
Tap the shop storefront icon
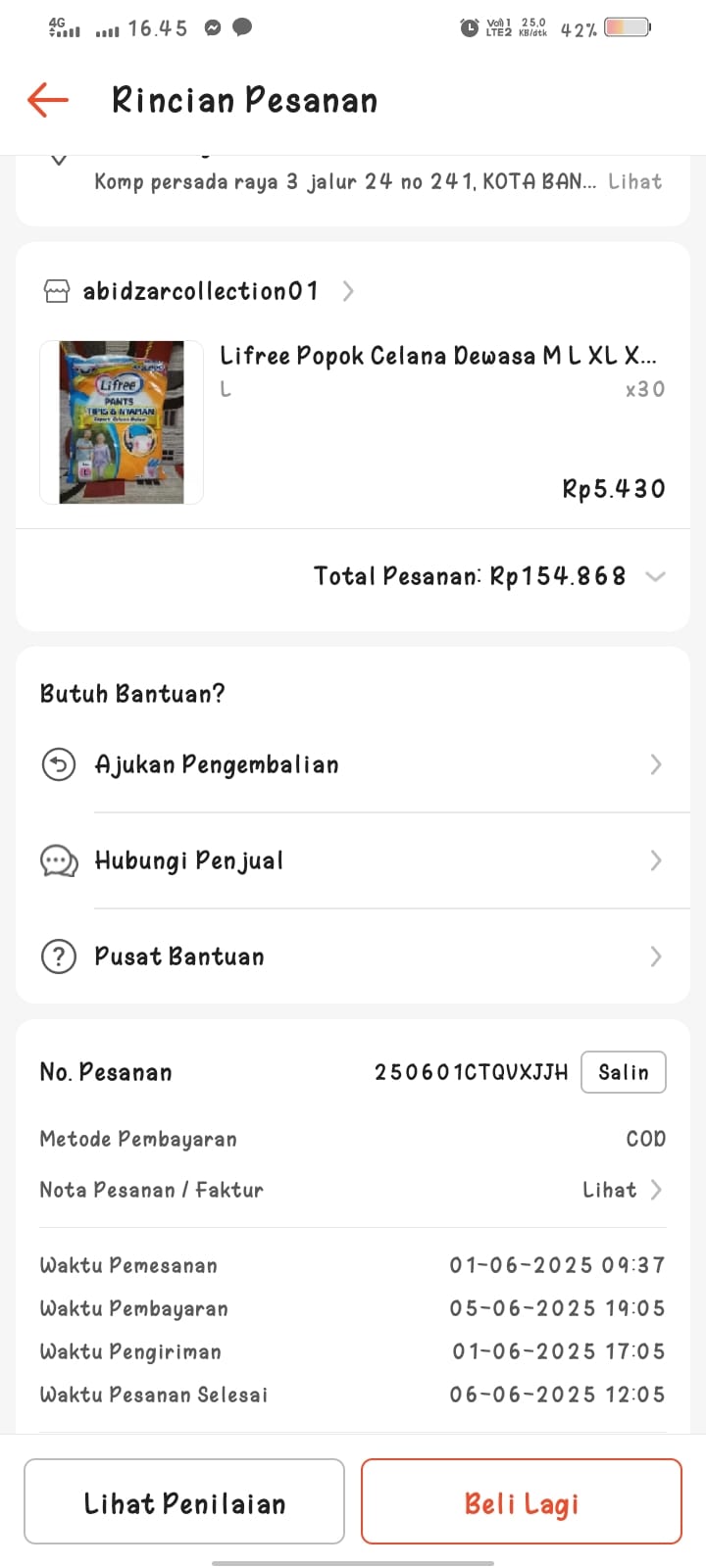pos(57,291)
